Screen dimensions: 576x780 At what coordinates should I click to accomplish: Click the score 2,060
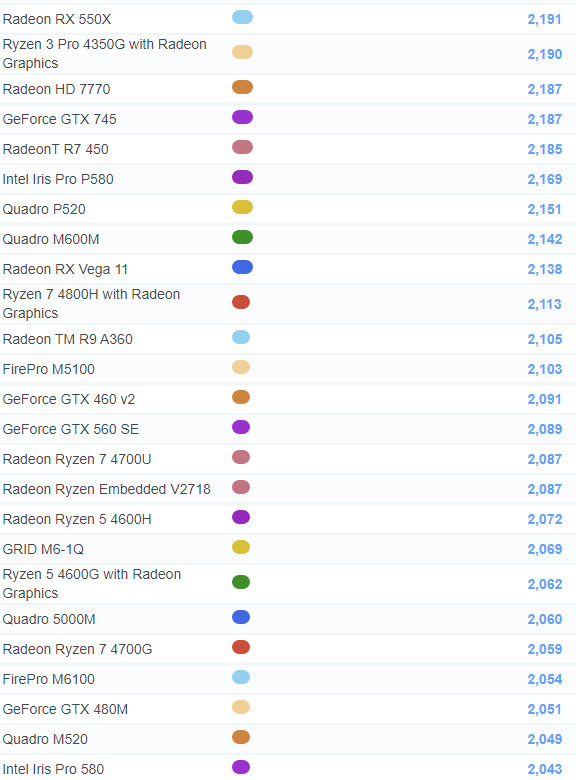point(544,619)
